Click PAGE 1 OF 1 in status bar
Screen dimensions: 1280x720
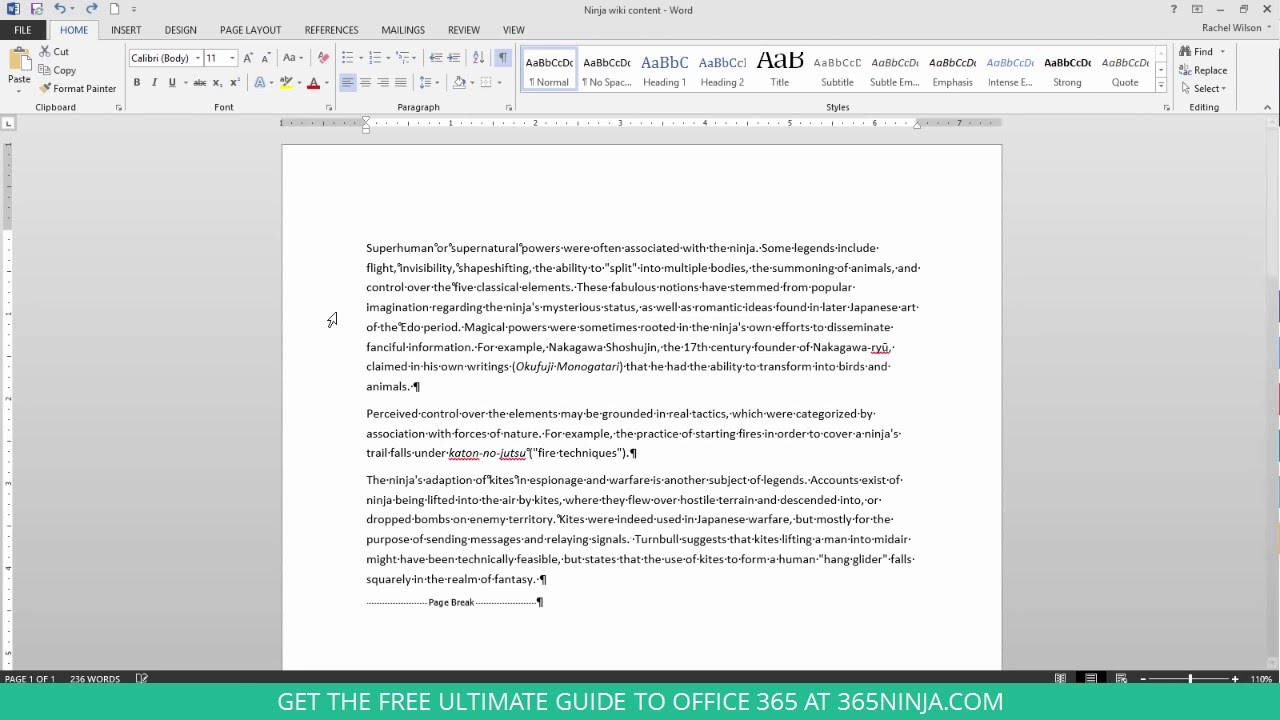click(x=30, y=679)
